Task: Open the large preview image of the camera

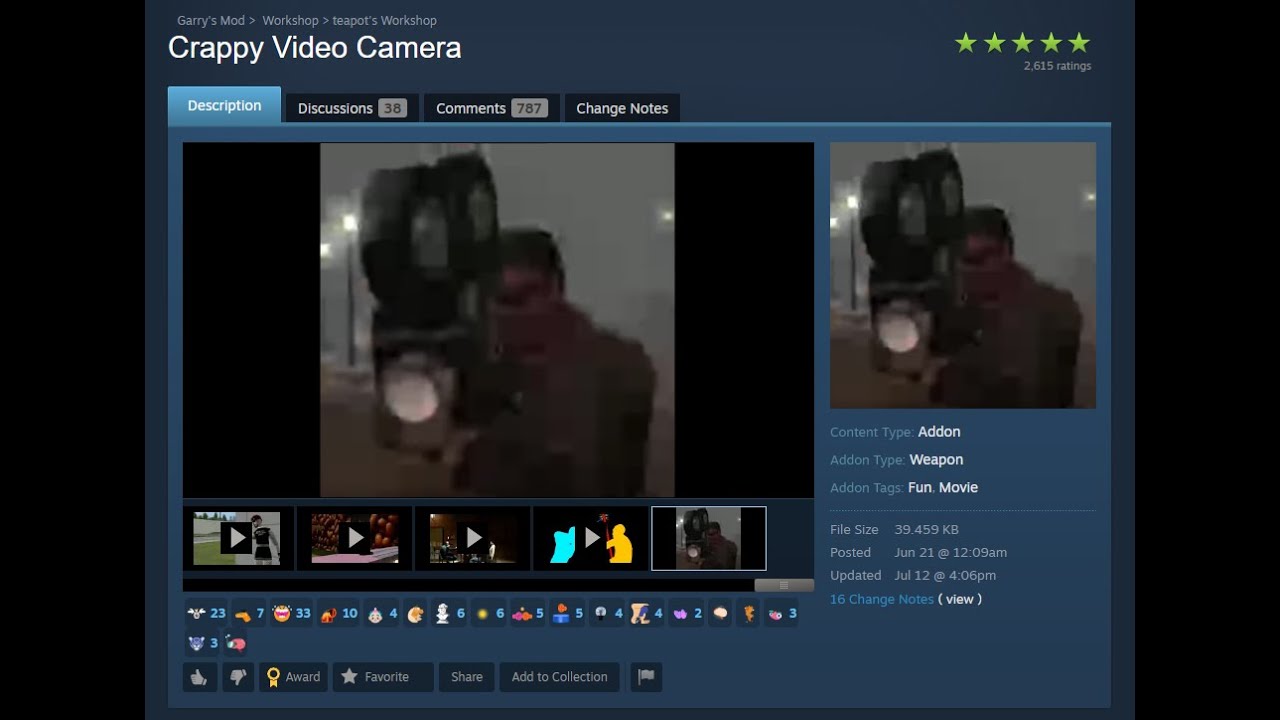Action: click(497, 320)
